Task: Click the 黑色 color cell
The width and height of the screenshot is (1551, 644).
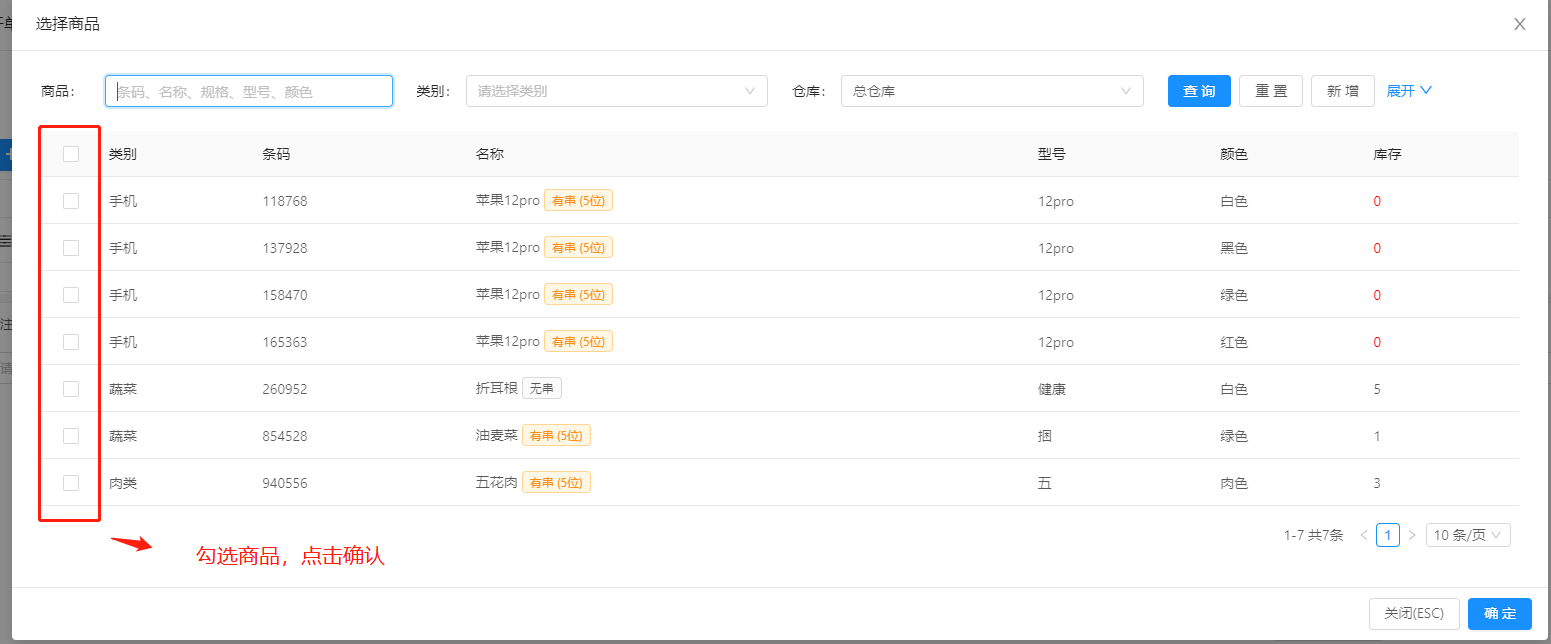Action: 1234,248
